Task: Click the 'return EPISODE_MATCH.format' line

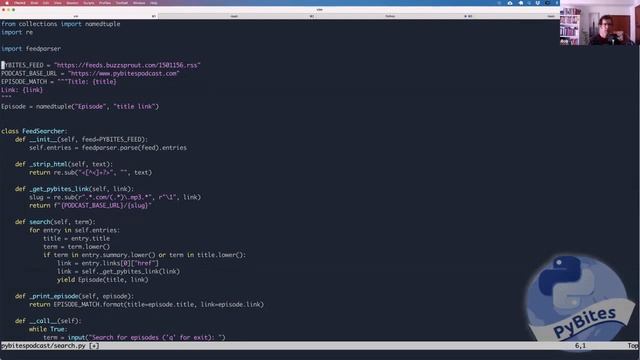Action: [147, 304]
